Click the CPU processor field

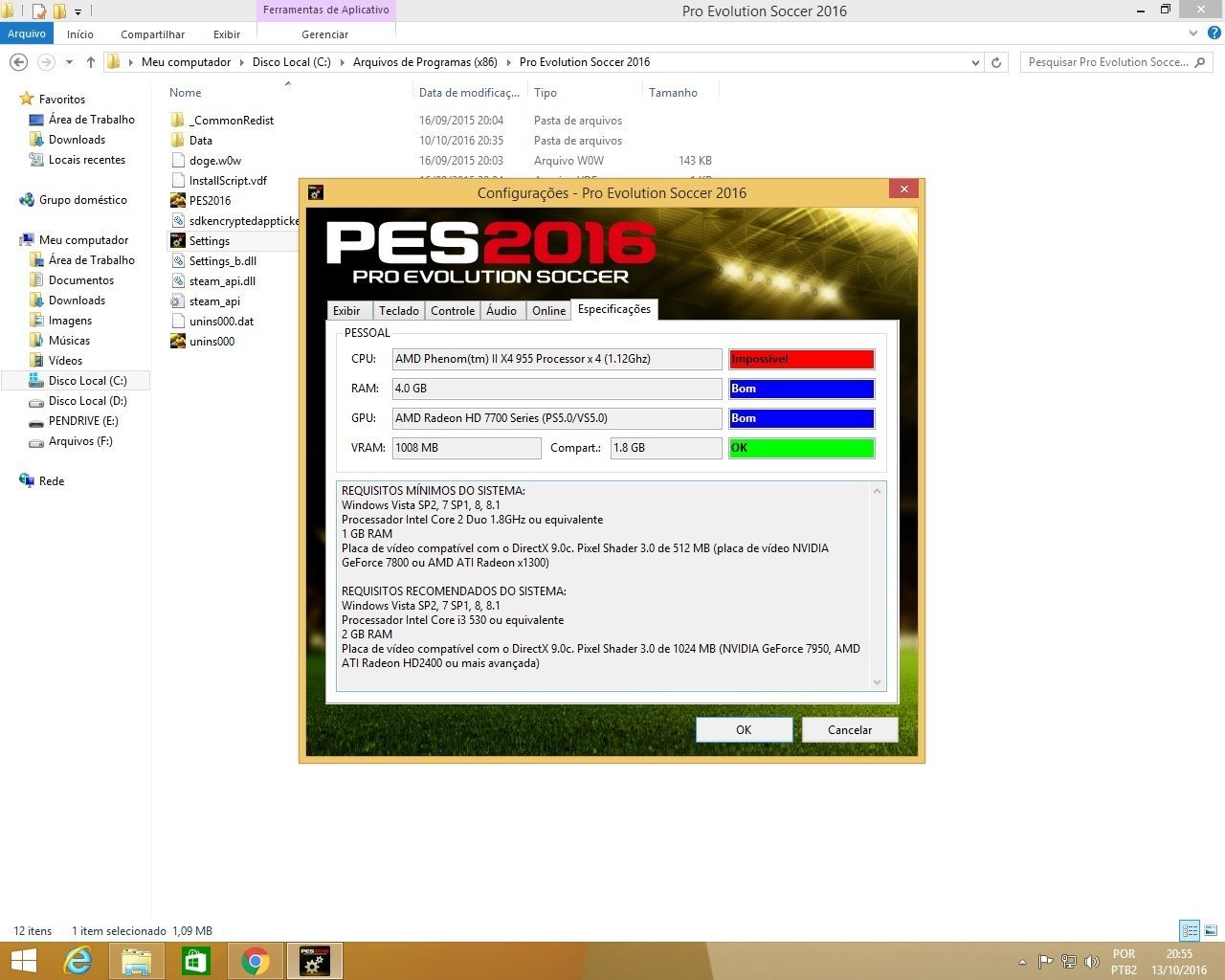coord(557,359)
